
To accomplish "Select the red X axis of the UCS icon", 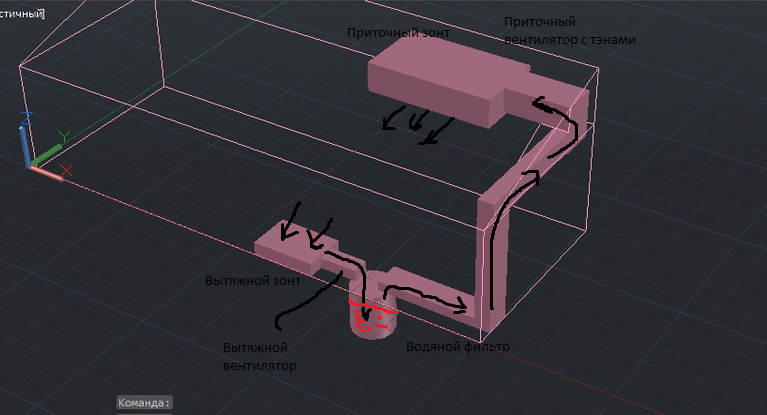I will [49, 173].
